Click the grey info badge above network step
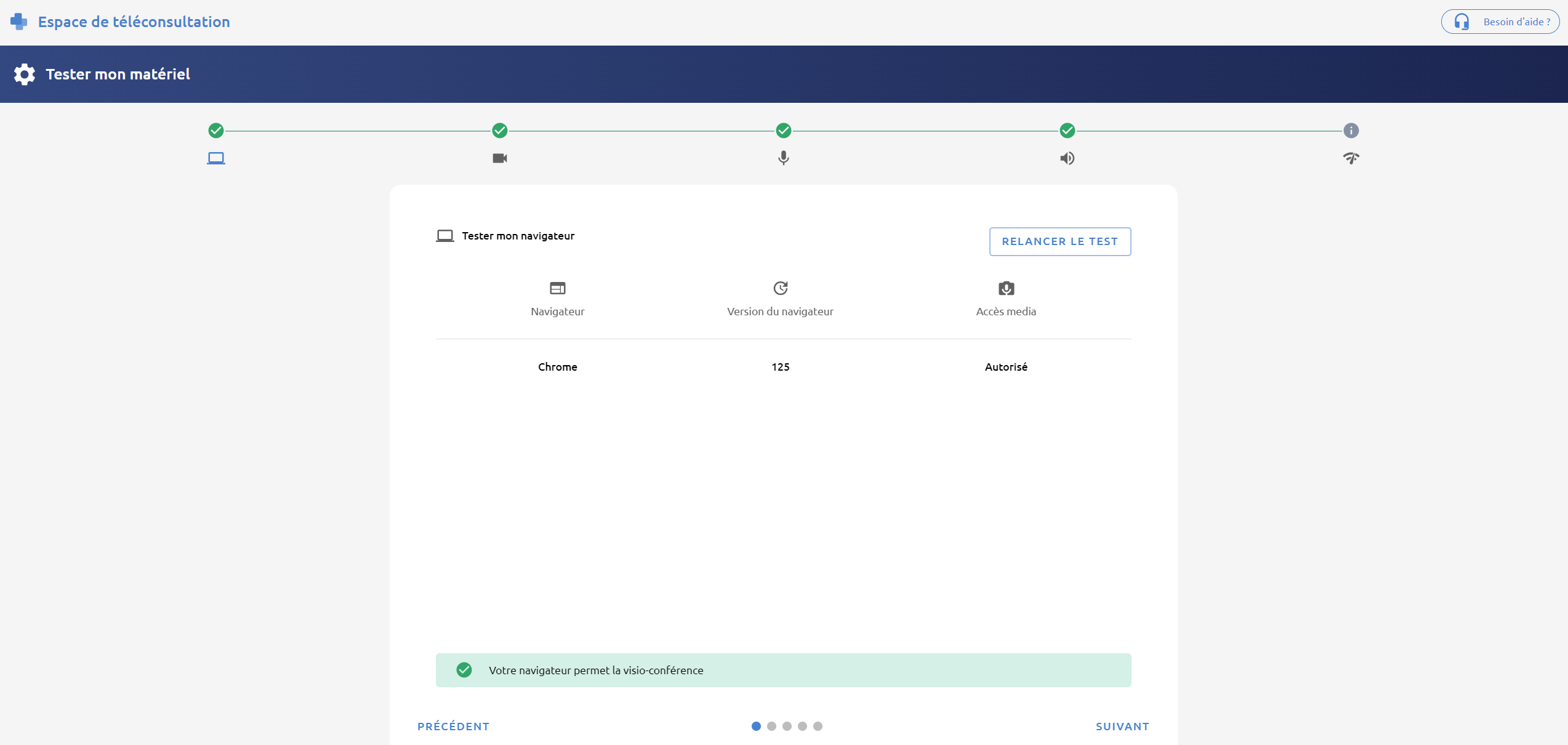This screenshot has height=745, width=1568. (x=1351, y=131)
